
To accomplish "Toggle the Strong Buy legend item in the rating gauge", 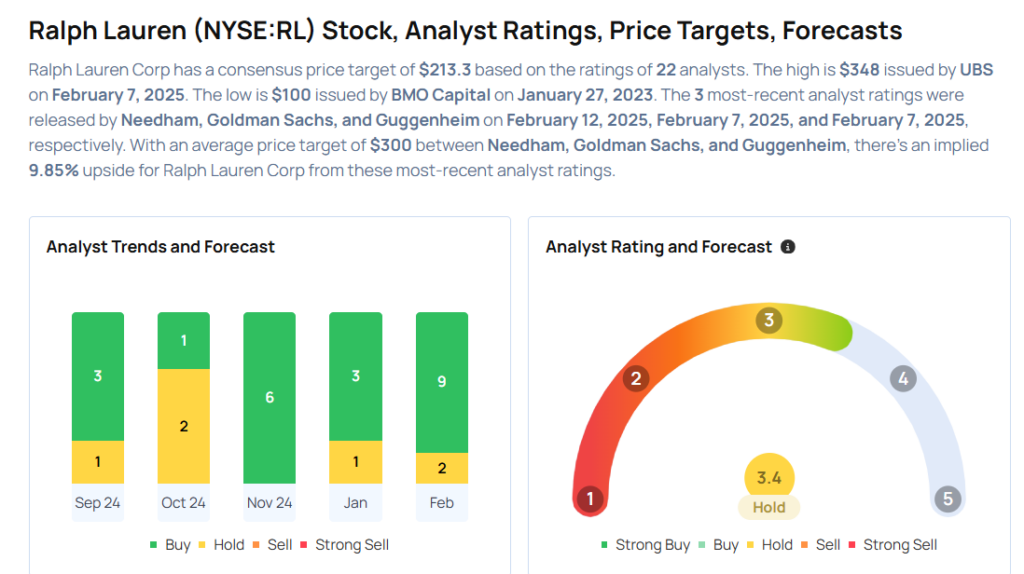I will (x=645, y=545).
